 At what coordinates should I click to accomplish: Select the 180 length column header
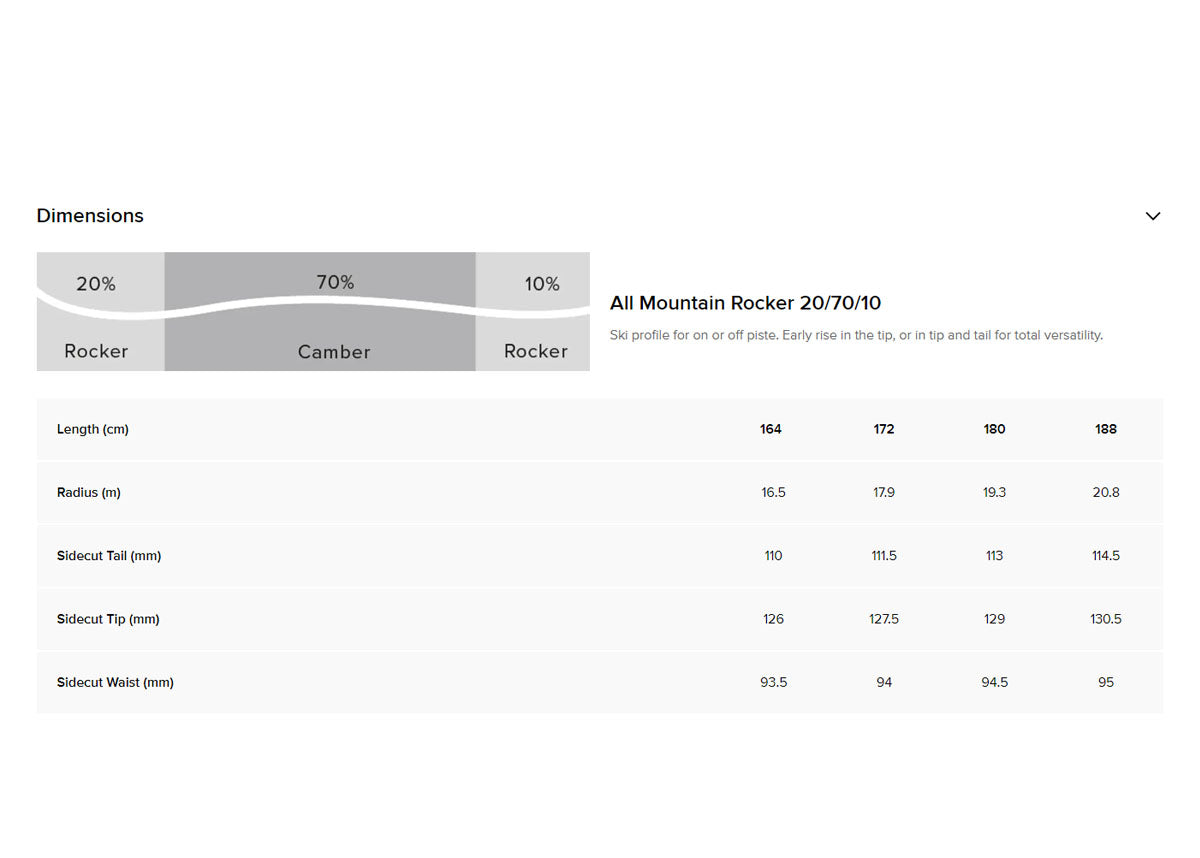994,429
